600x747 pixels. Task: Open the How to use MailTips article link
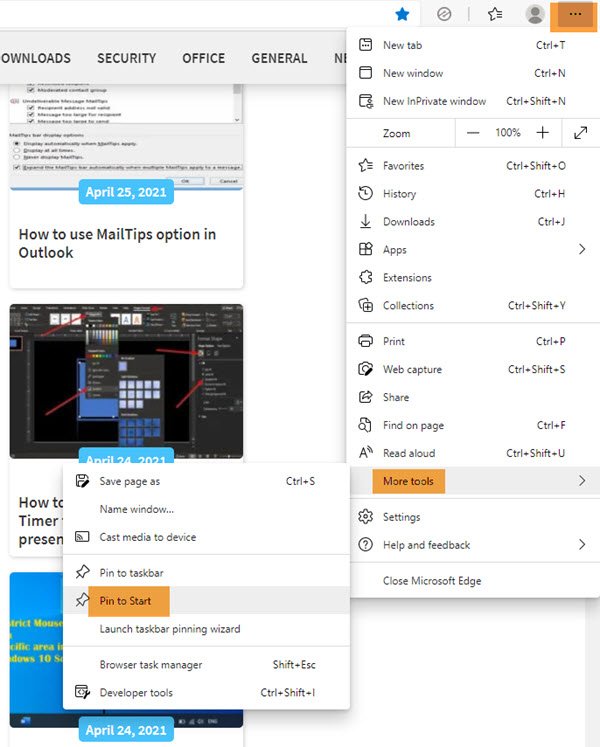coord(117,243)
